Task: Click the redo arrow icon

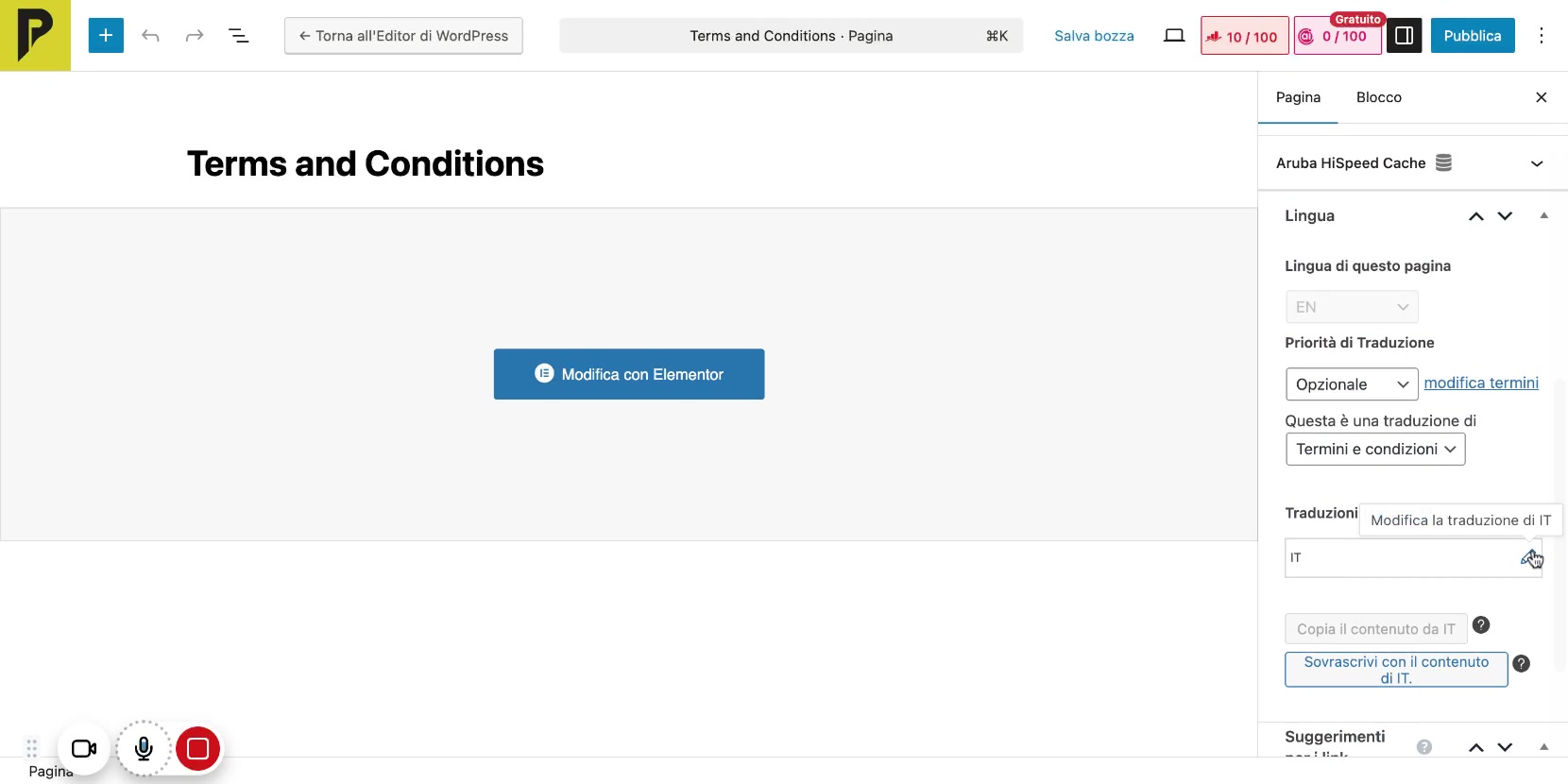Action: click(195, 36)
